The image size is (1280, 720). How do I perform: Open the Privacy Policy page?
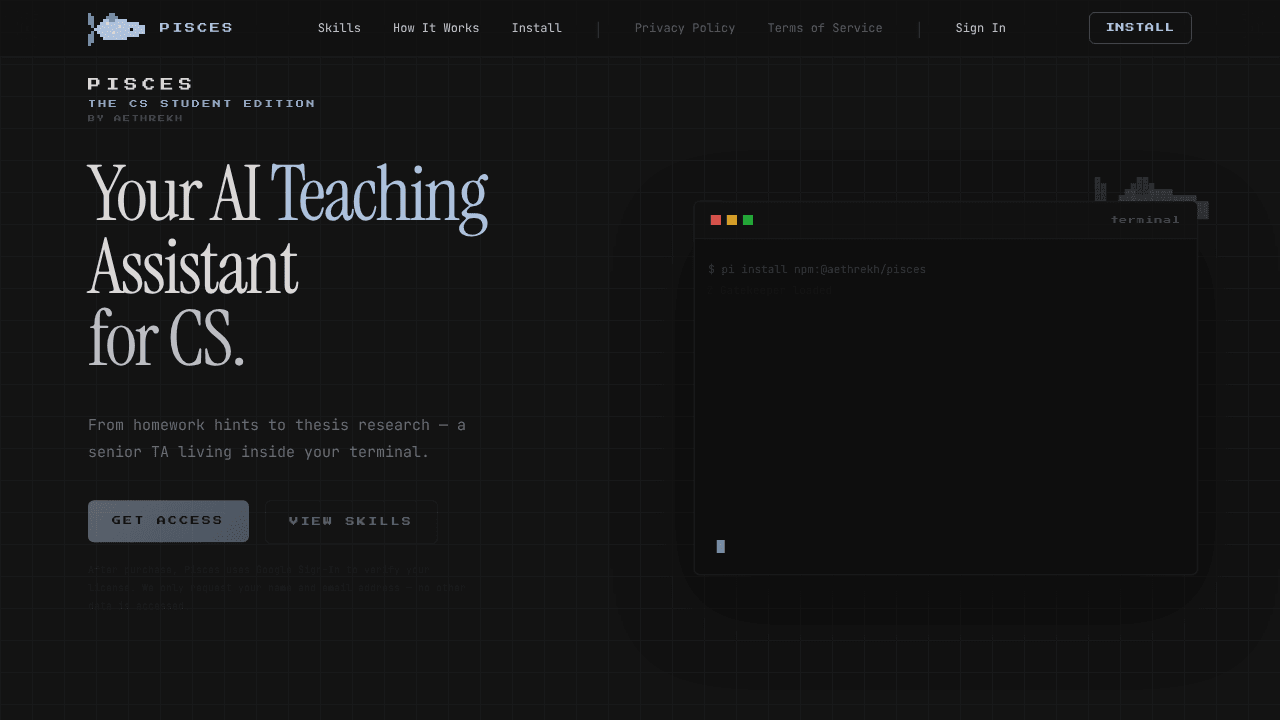685,28
